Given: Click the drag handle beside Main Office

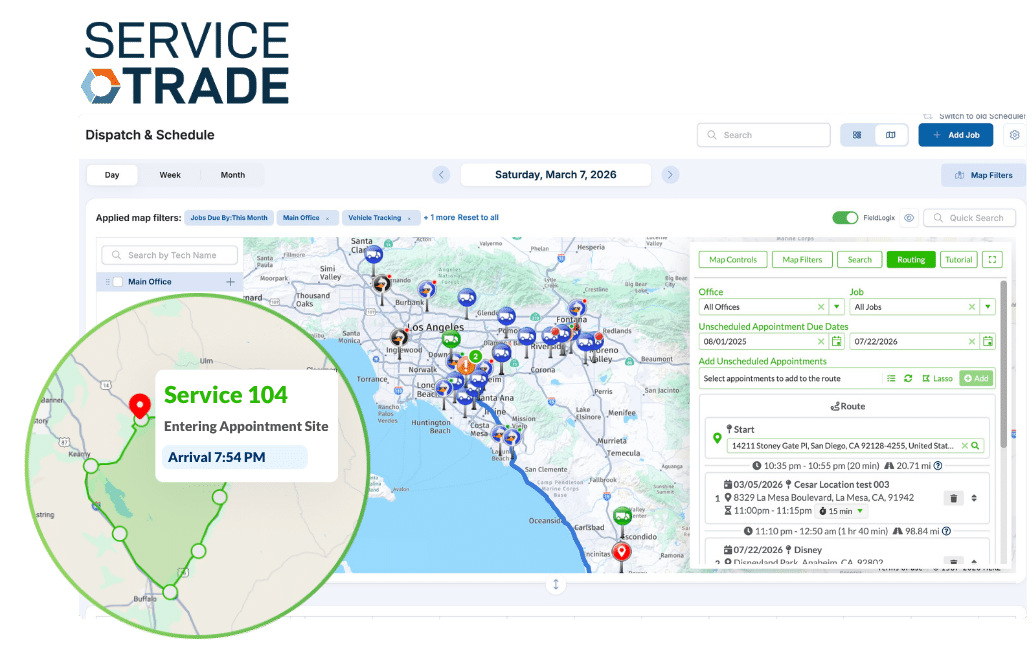Looking at the screenshot, I should [107, 281].
